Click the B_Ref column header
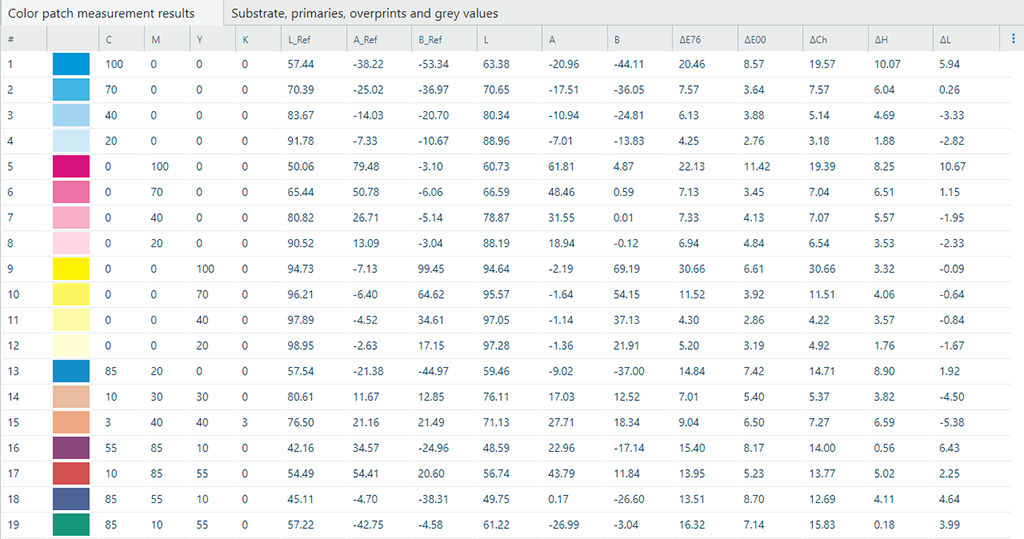This screenshot has width=1024, height=539. 434,39
